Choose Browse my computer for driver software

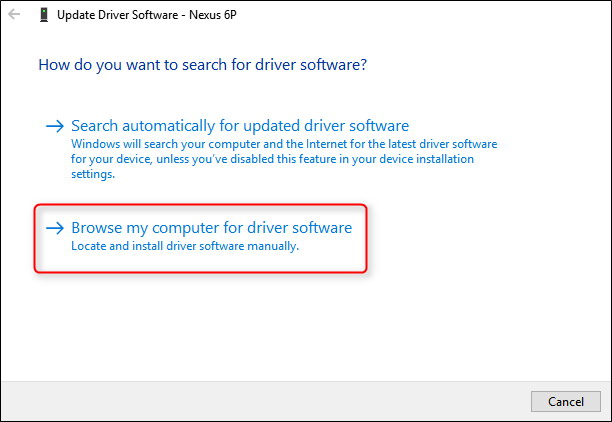[x=211, y=228]
